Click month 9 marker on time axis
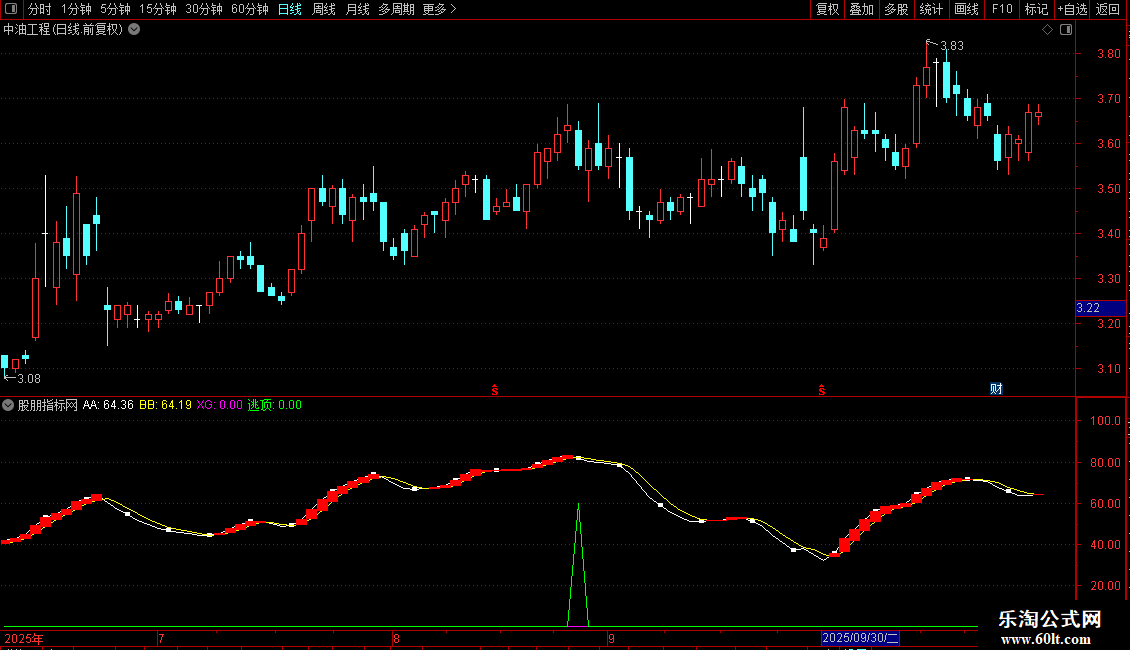1130x650 pixels. point(611,638)
